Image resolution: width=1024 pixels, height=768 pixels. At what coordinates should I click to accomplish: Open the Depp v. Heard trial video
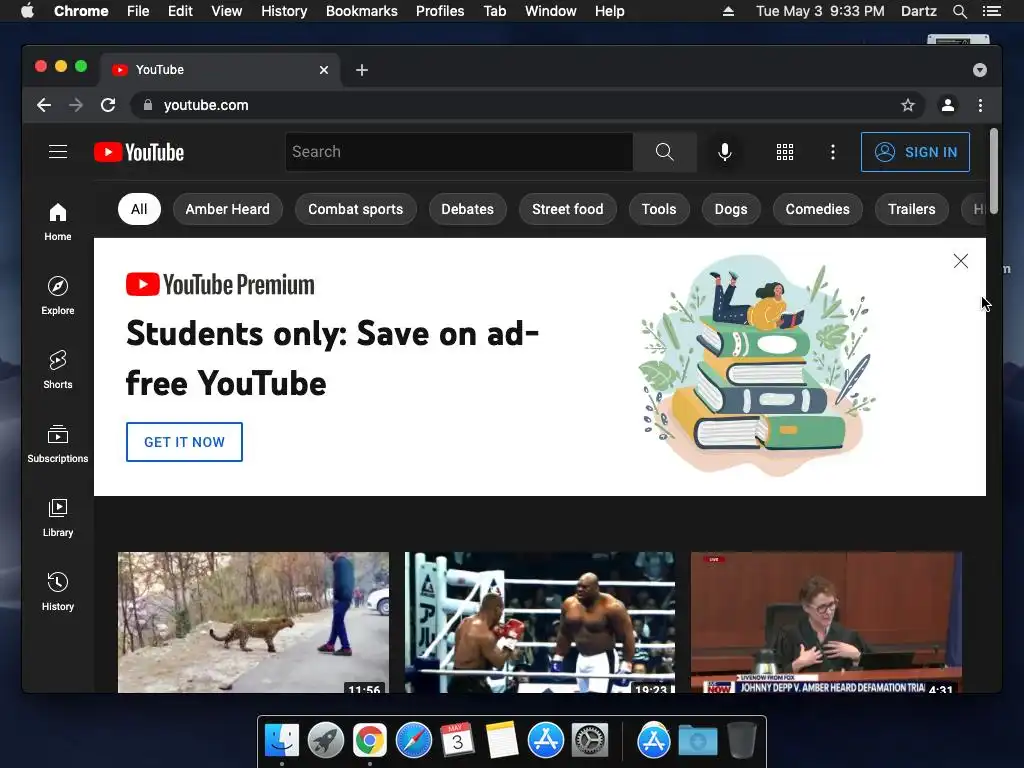[x=826, y=622]
